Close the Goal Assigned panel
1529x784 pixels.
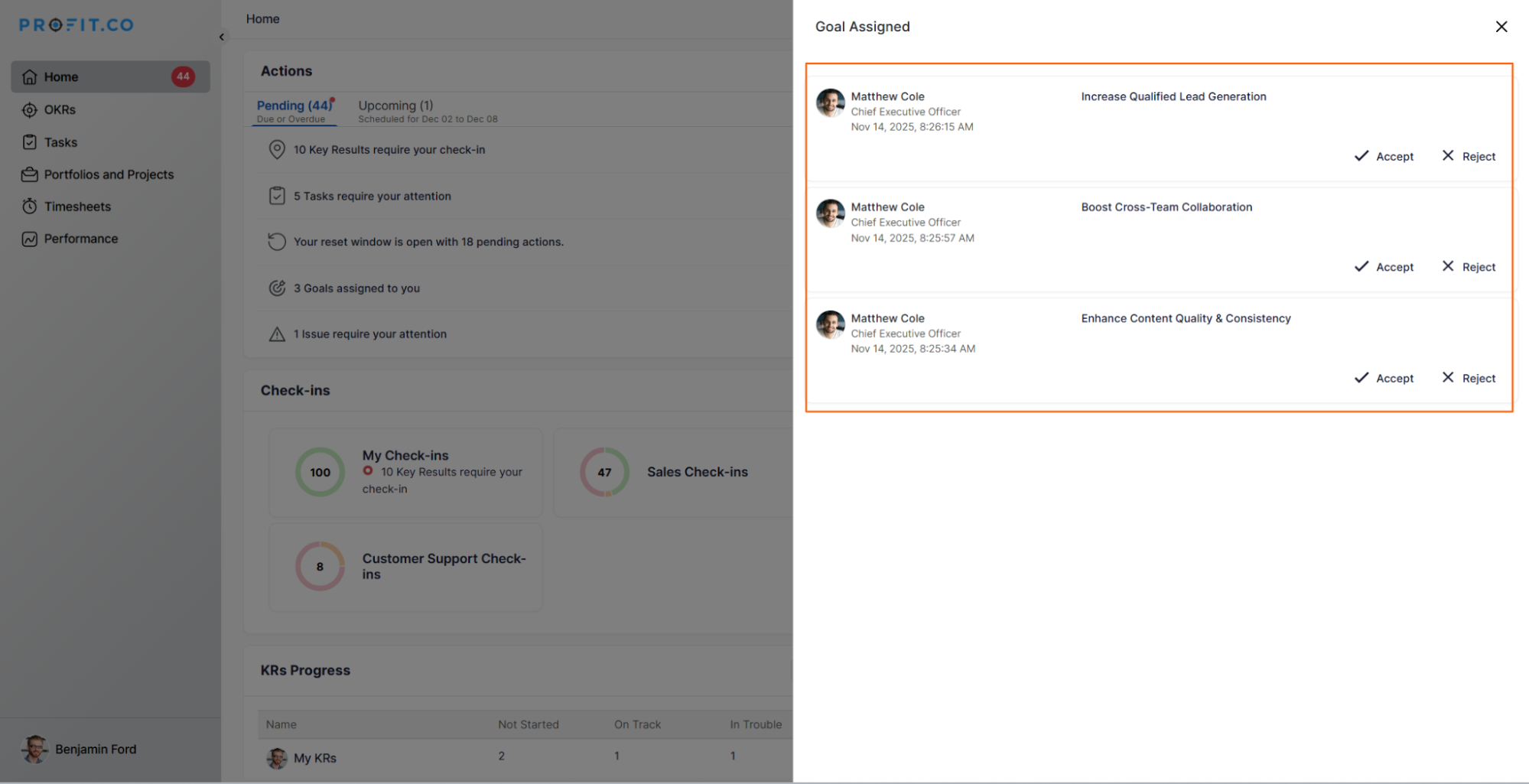click(x=1501, y=27)
